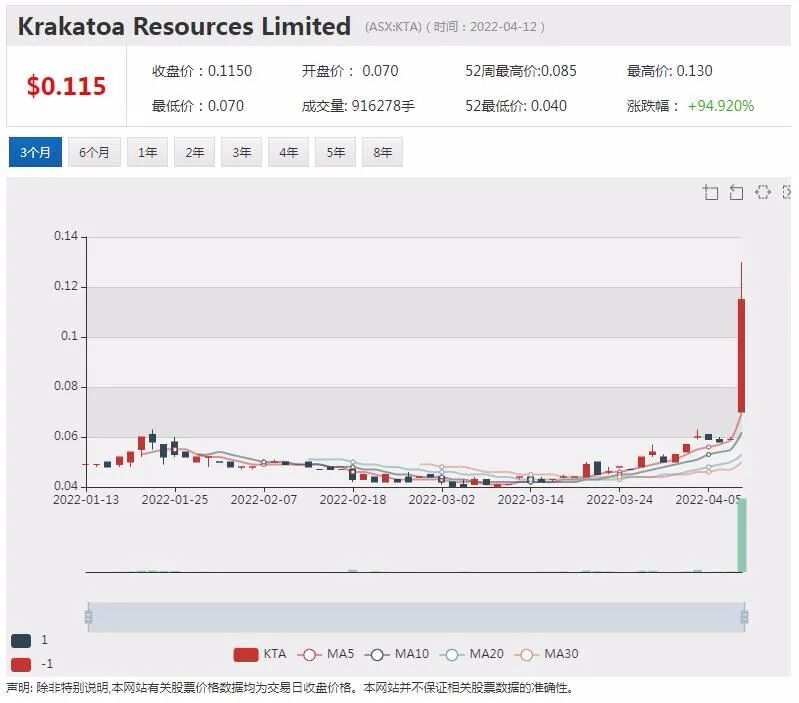
Task: Click the 52周最高价:0.085 value
Action: (521, 71)
